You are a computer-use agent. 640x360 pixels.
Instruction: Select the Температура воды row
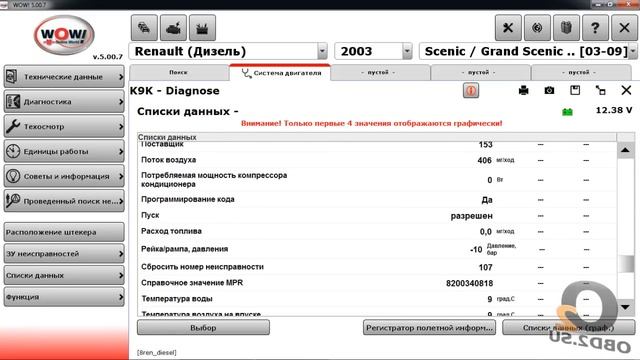377,299
